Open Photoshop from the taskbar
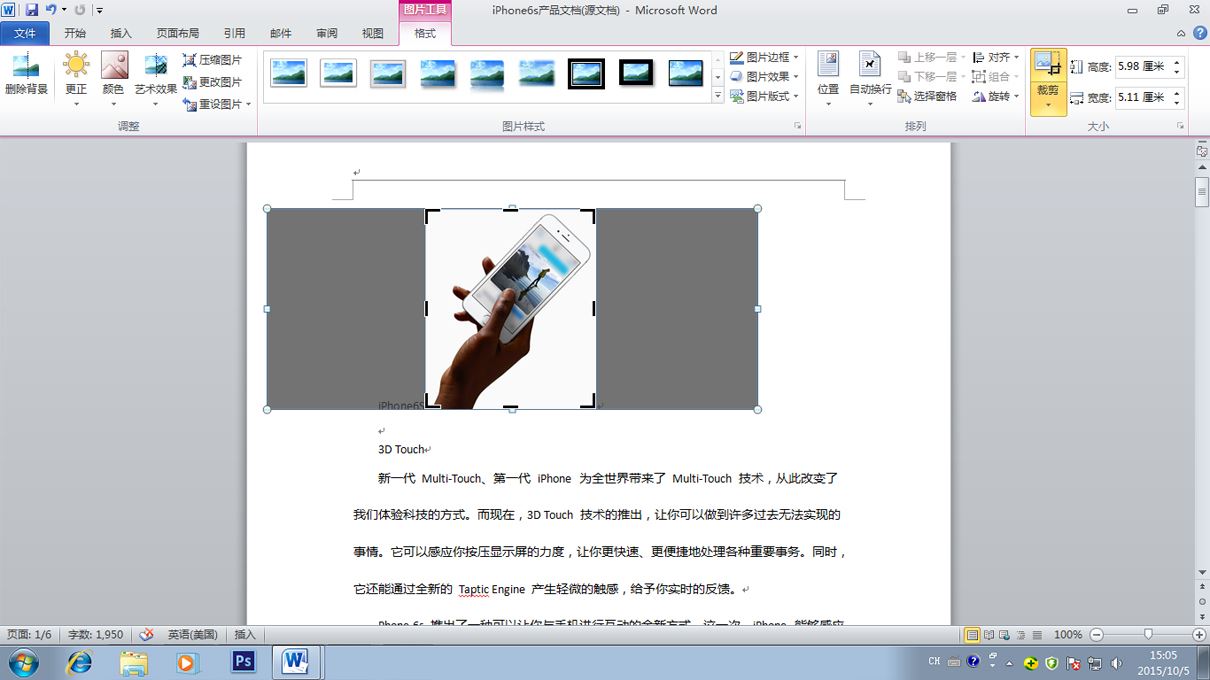 click(x=243, y=662)
